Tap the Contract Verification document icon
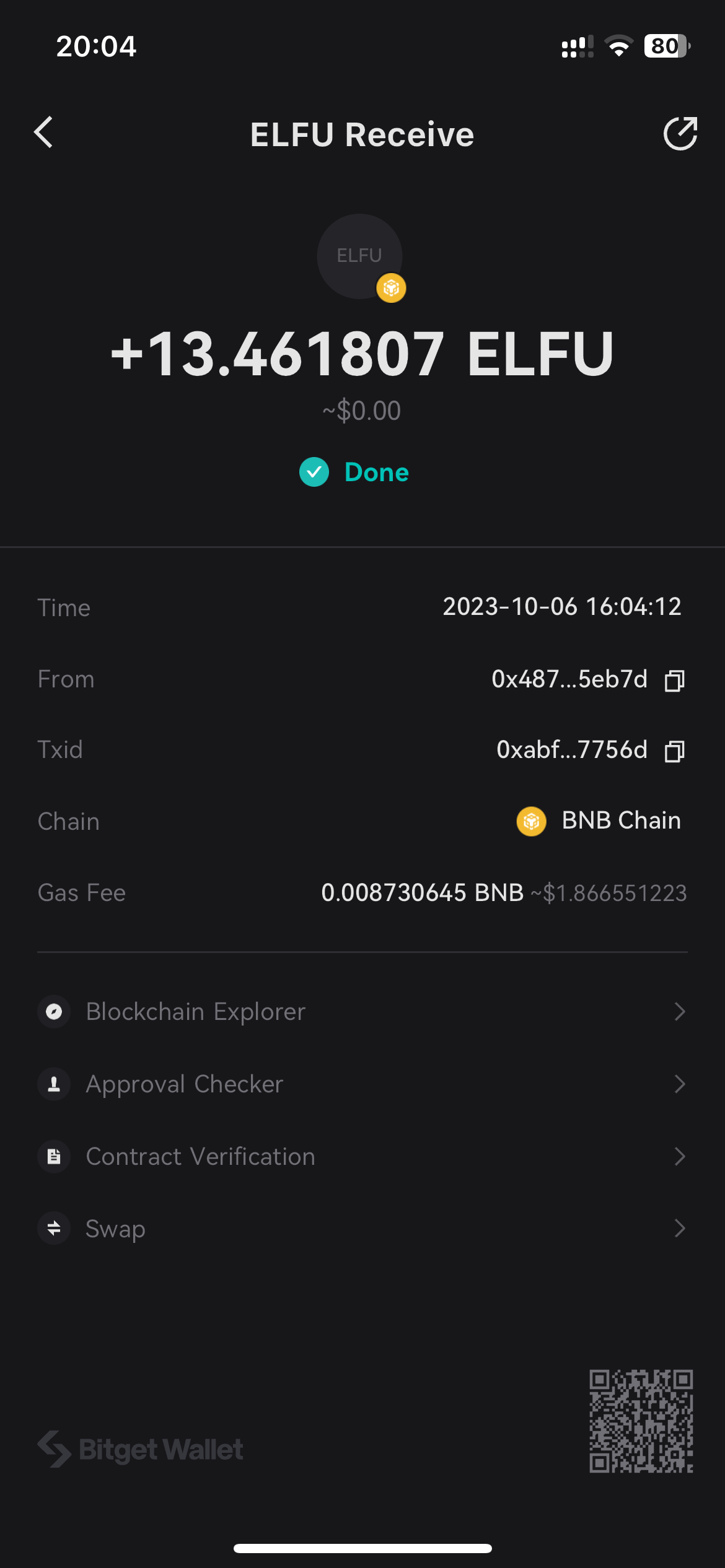The image size is (725, 1568). (x=54, y=1156)
